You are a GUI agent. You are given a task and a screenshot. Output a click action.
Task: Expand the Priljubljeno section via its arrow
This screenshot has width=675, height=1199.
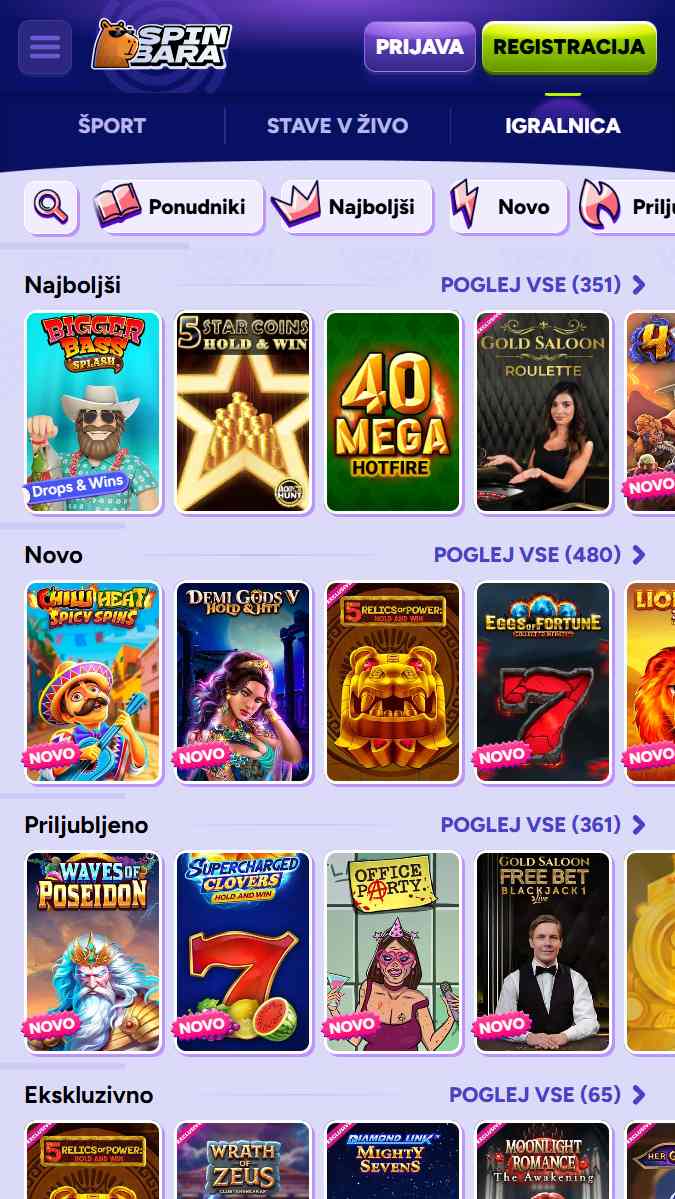tap(639, 825)
